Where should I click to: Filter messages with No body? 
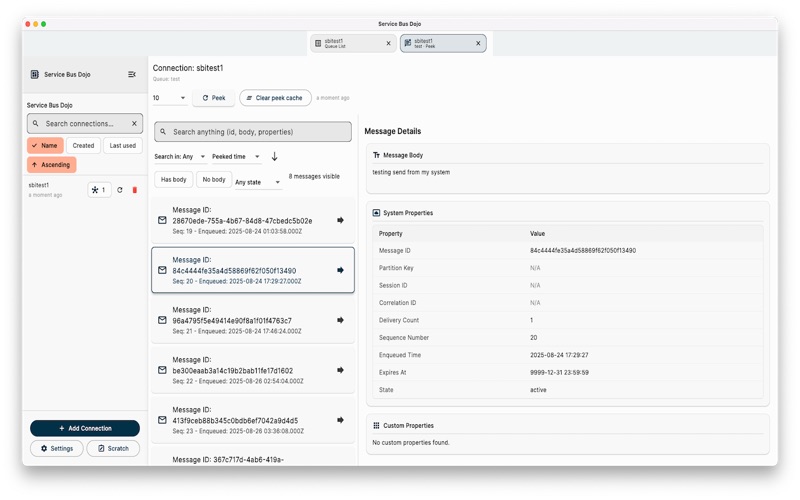pyautogui.click(x=214, y=180)
